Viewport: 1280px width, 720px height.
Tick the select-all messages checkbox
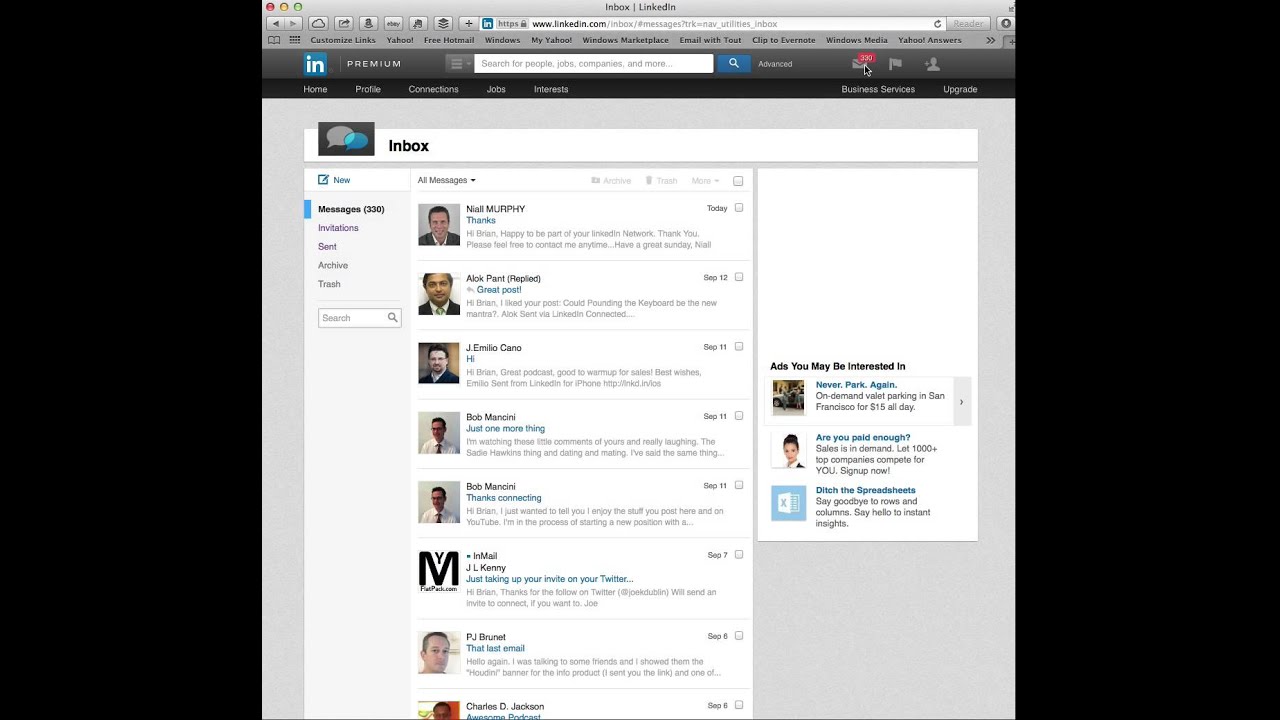point(738,181)
